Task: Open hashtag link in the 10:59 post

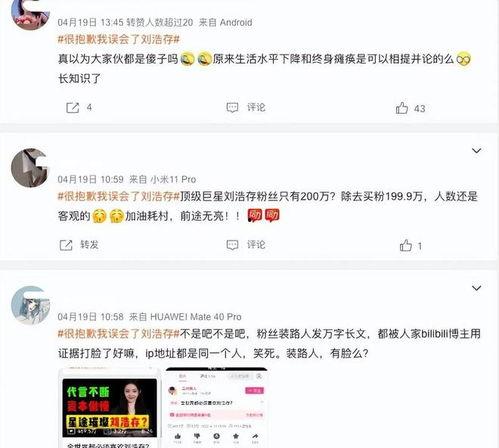Action: [119, 196]
